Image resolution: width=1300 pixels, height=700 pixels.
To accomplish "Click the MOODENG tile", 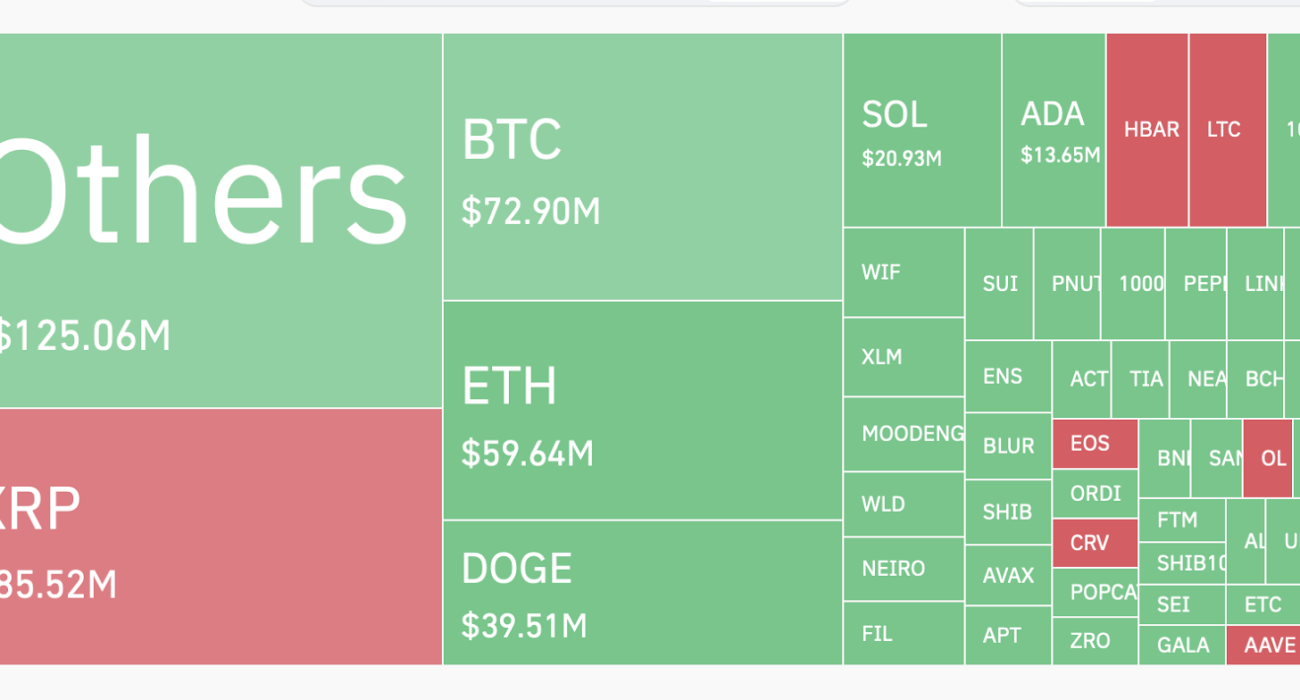I will (x=903, y=434).
